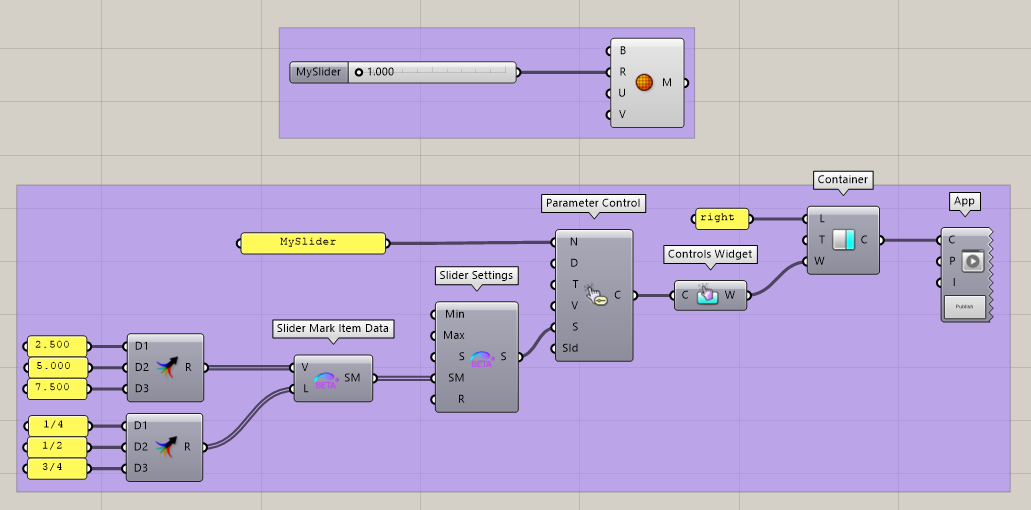The image size is (1031, 510).
Task: Click merge icon fed by 2.500 panel
Action: 167,367
